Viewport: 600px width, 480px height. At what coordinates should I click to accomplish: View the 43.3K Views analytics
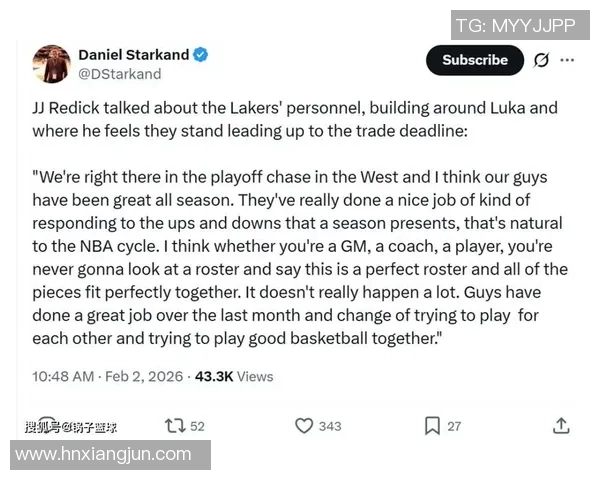coord(234,377)
